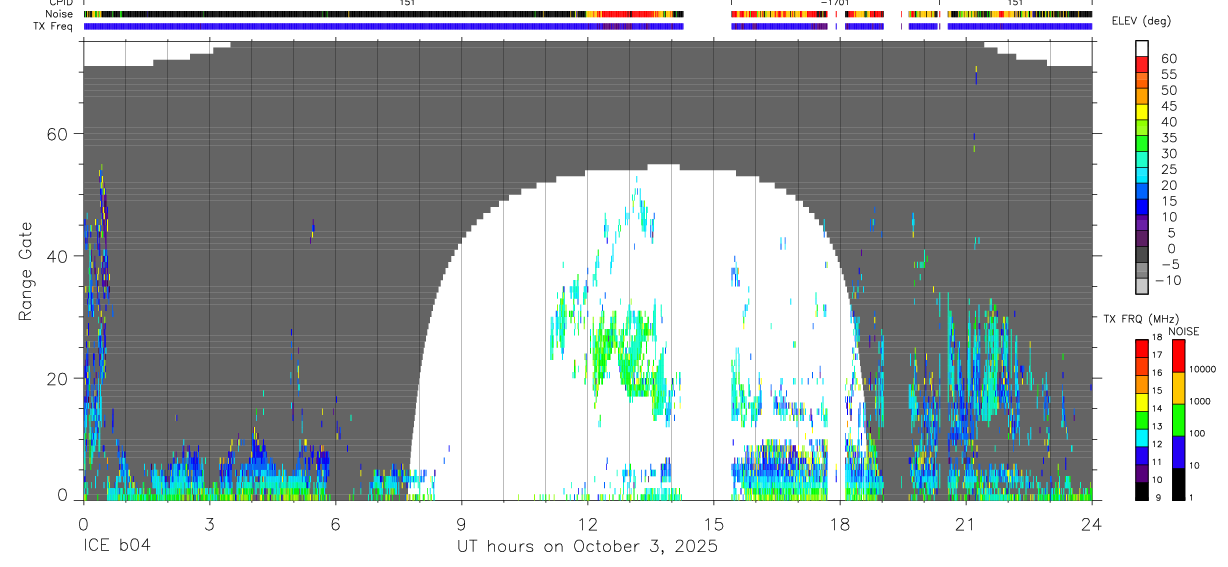Click the yellow swatch in ELEV color bar
Screen dimensions: 1228x567
click(x=1142, y=111)
